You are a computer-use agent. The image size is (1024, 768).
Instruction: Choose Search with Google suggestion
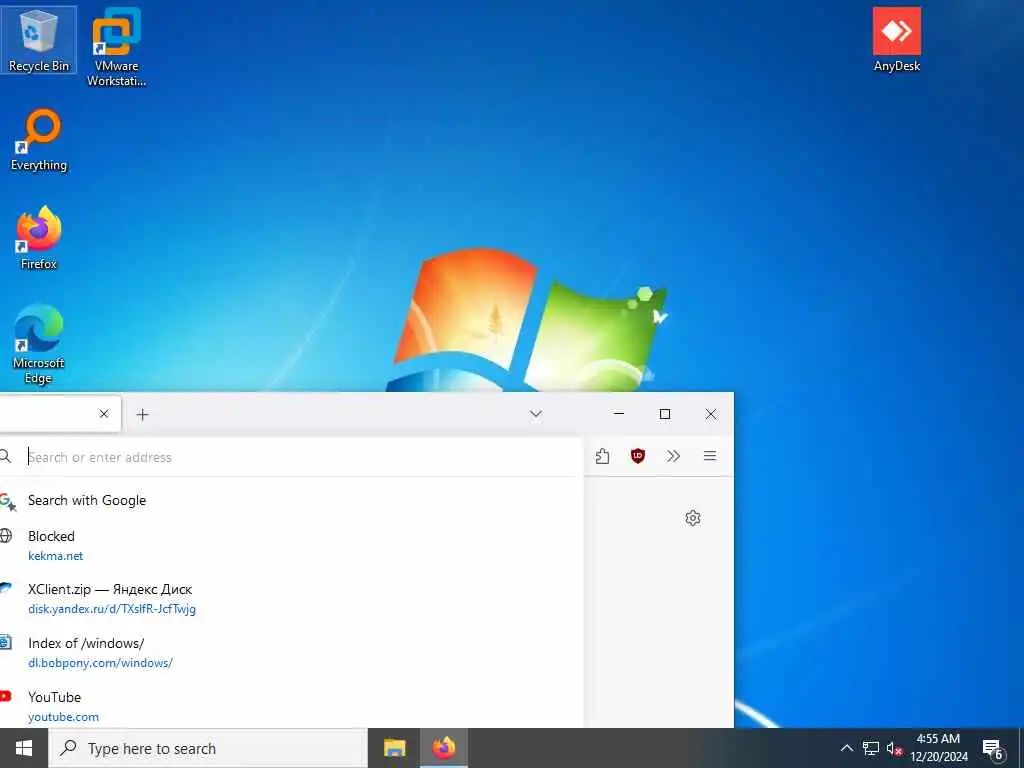(291, 500)
